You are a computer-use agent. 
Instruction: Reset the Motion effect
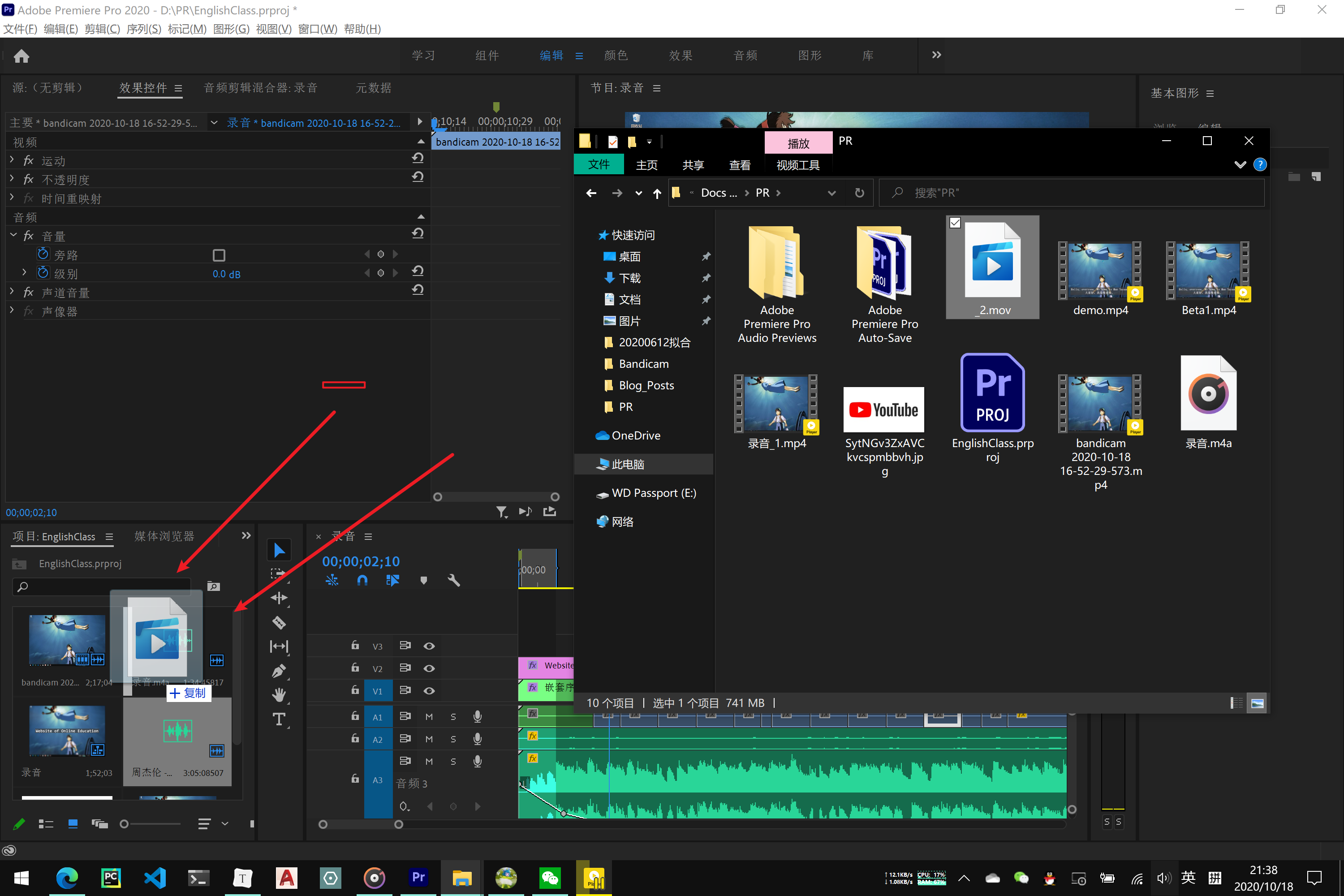[418, 158]
